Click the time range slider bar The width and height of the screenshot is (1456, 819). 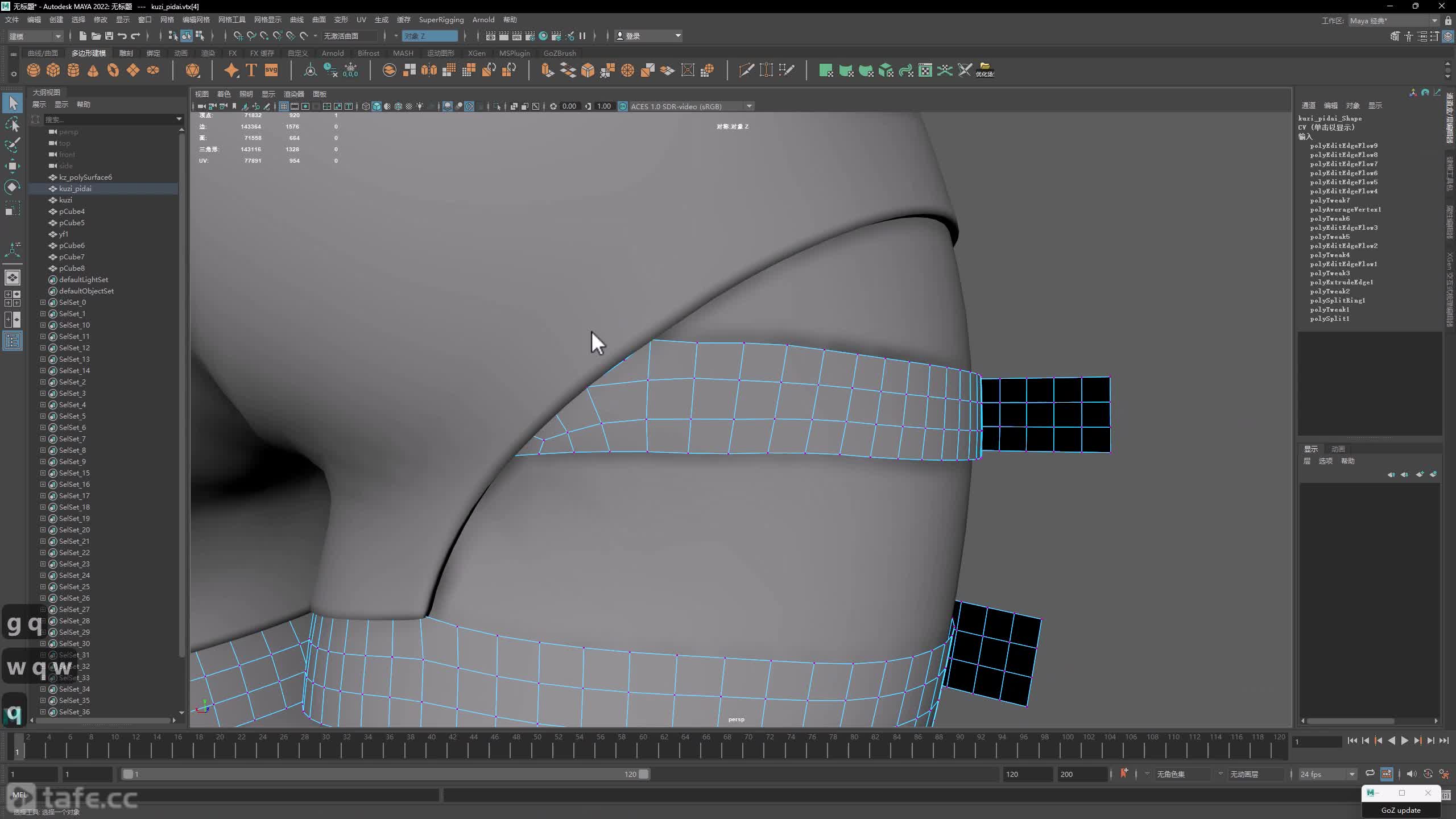385,774
